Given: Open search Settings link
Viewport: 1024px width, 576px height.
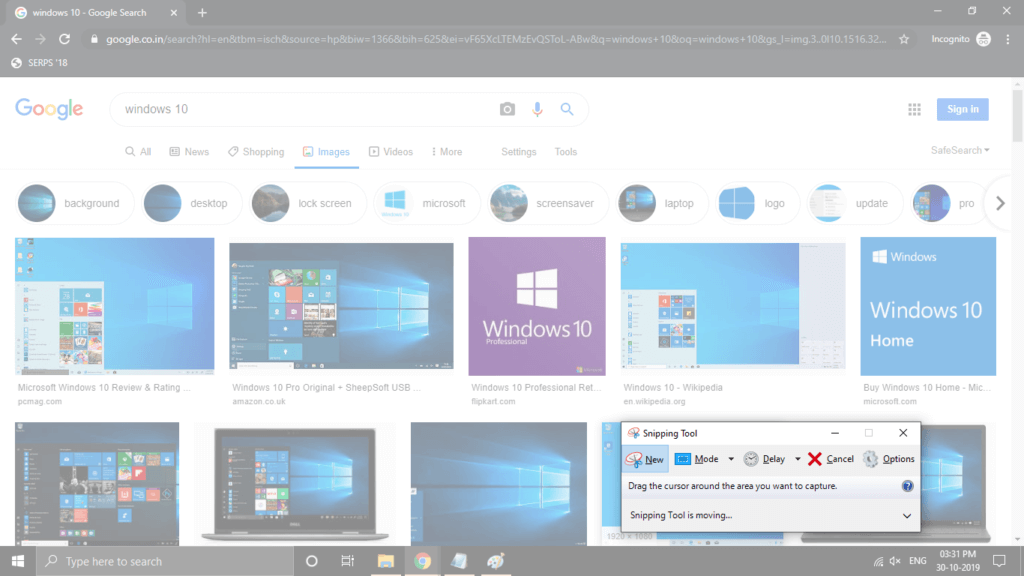Looking at the screenshot, I should click(519, 152).
